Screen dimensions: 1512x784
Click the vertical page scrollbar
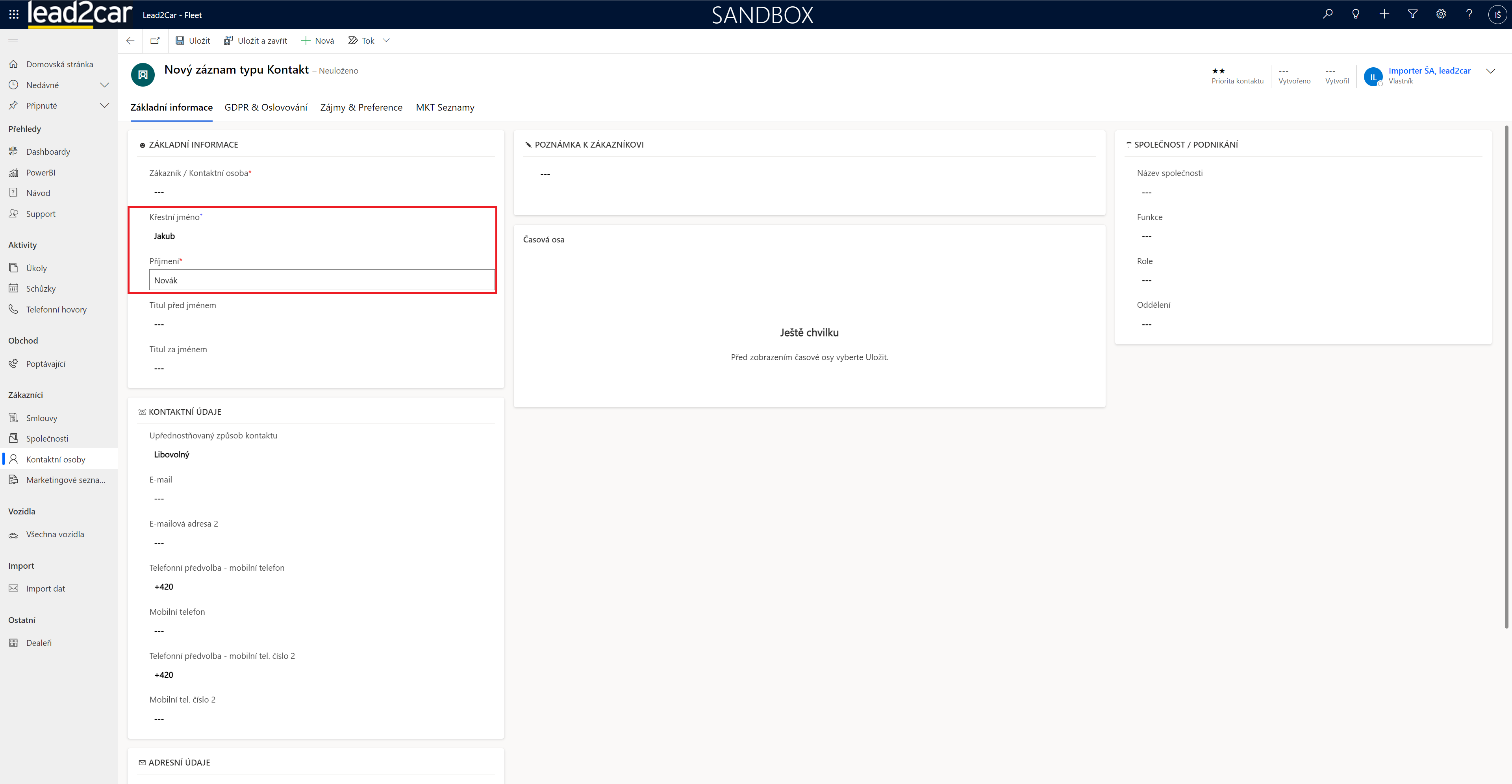1506,375
